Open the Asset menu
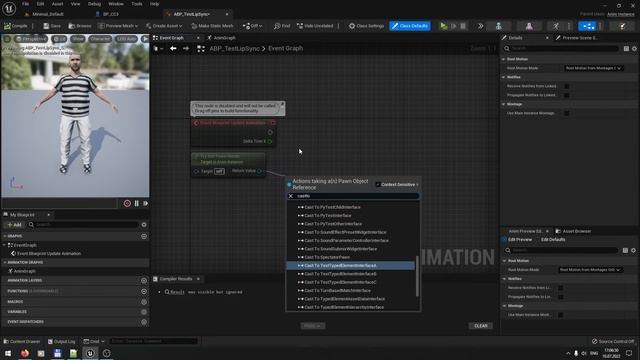The width and height of the screenshot is (640, 360). (57, 4)
